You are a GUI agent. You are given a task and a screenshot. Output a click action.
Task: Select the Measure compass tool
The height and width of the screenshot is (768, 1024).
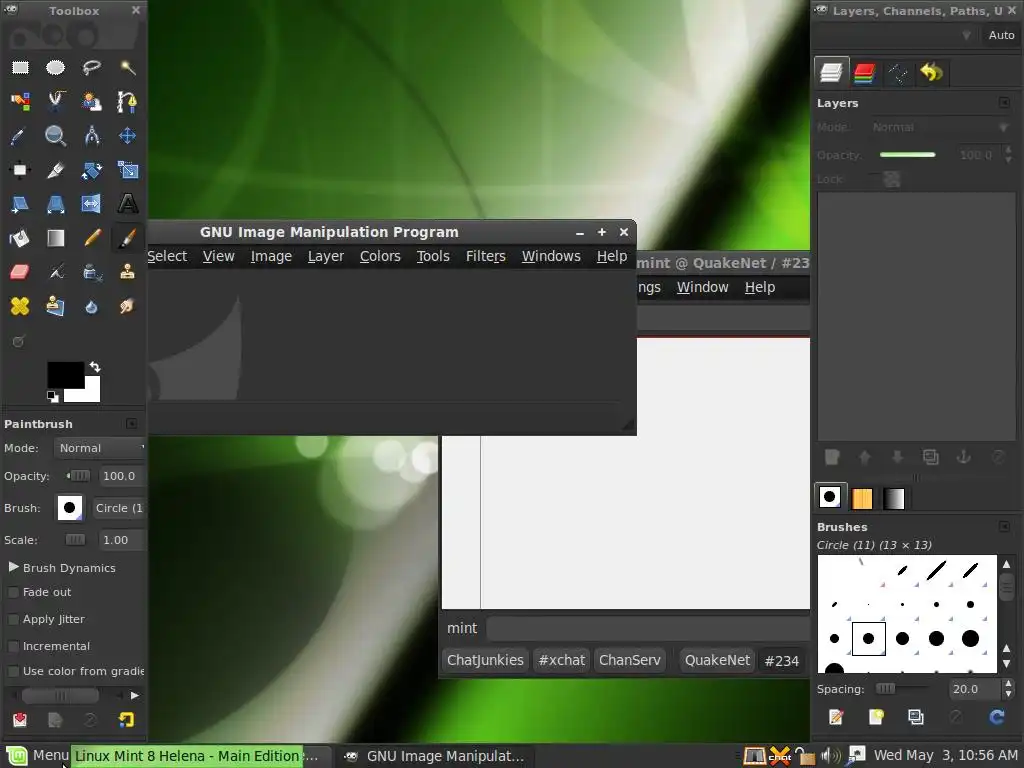[x=91, y=136]
